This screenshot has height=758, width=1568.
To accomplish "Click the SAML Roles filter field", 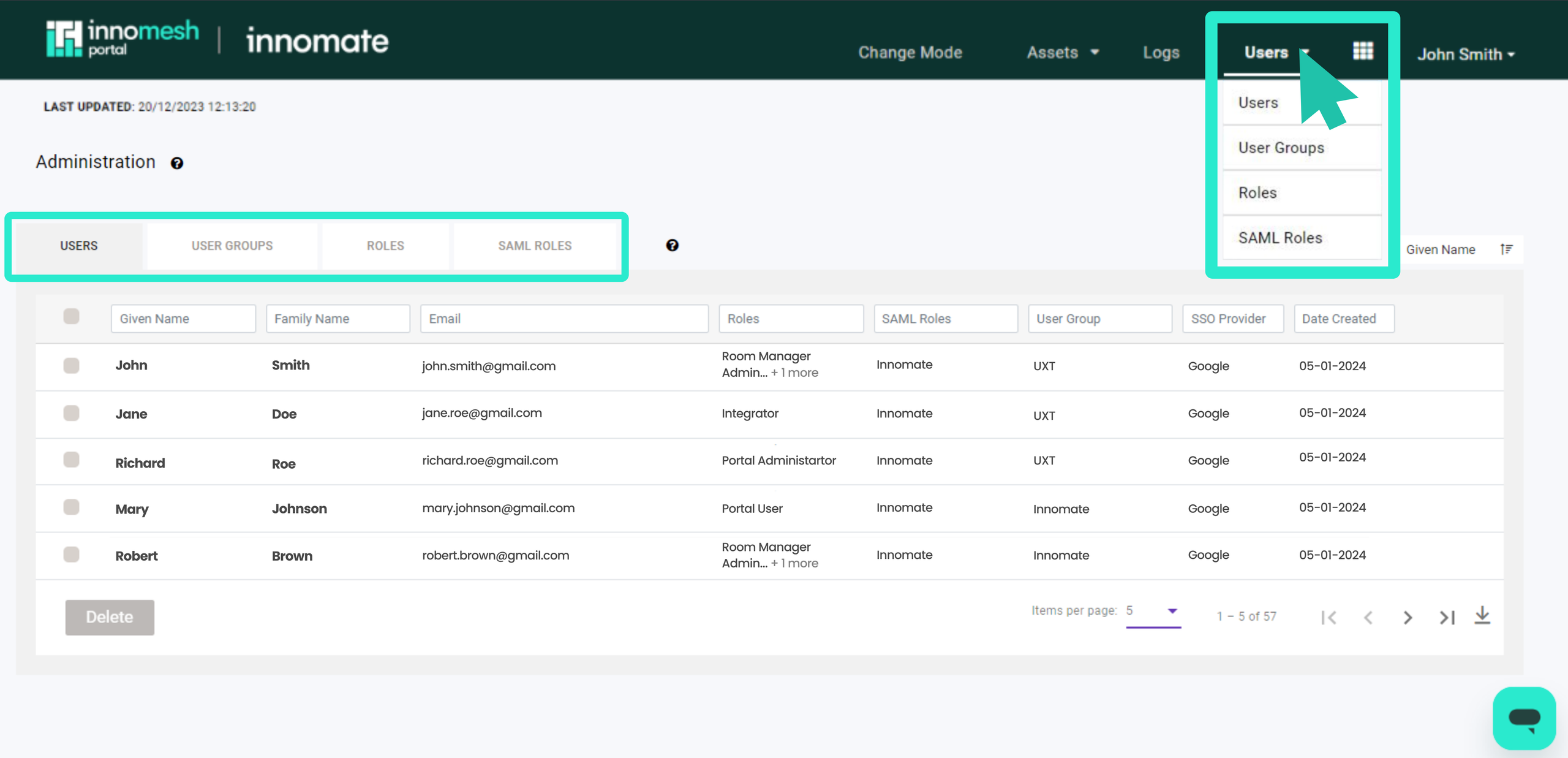I will pos(946,319).
